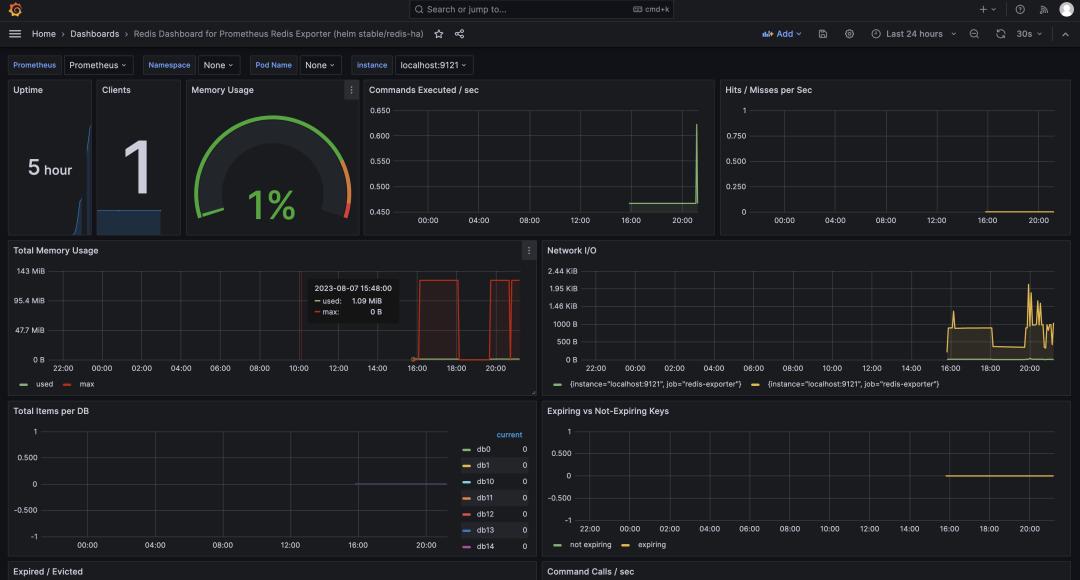Screen dimensions: 1080x580
Task: Refresh the dashboard now
Action: pyautogui.click(x=1001, y=34)
